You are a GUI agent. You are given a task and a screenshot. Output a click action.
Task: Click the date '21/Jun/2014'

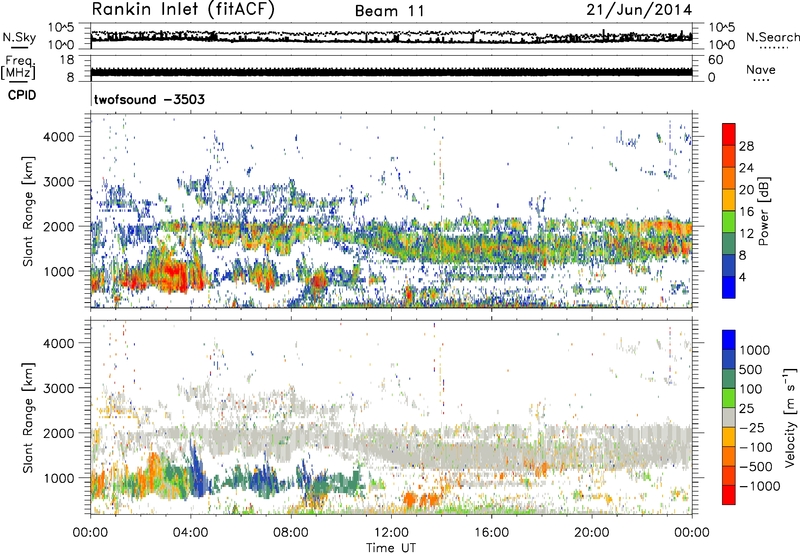[639, 10]
